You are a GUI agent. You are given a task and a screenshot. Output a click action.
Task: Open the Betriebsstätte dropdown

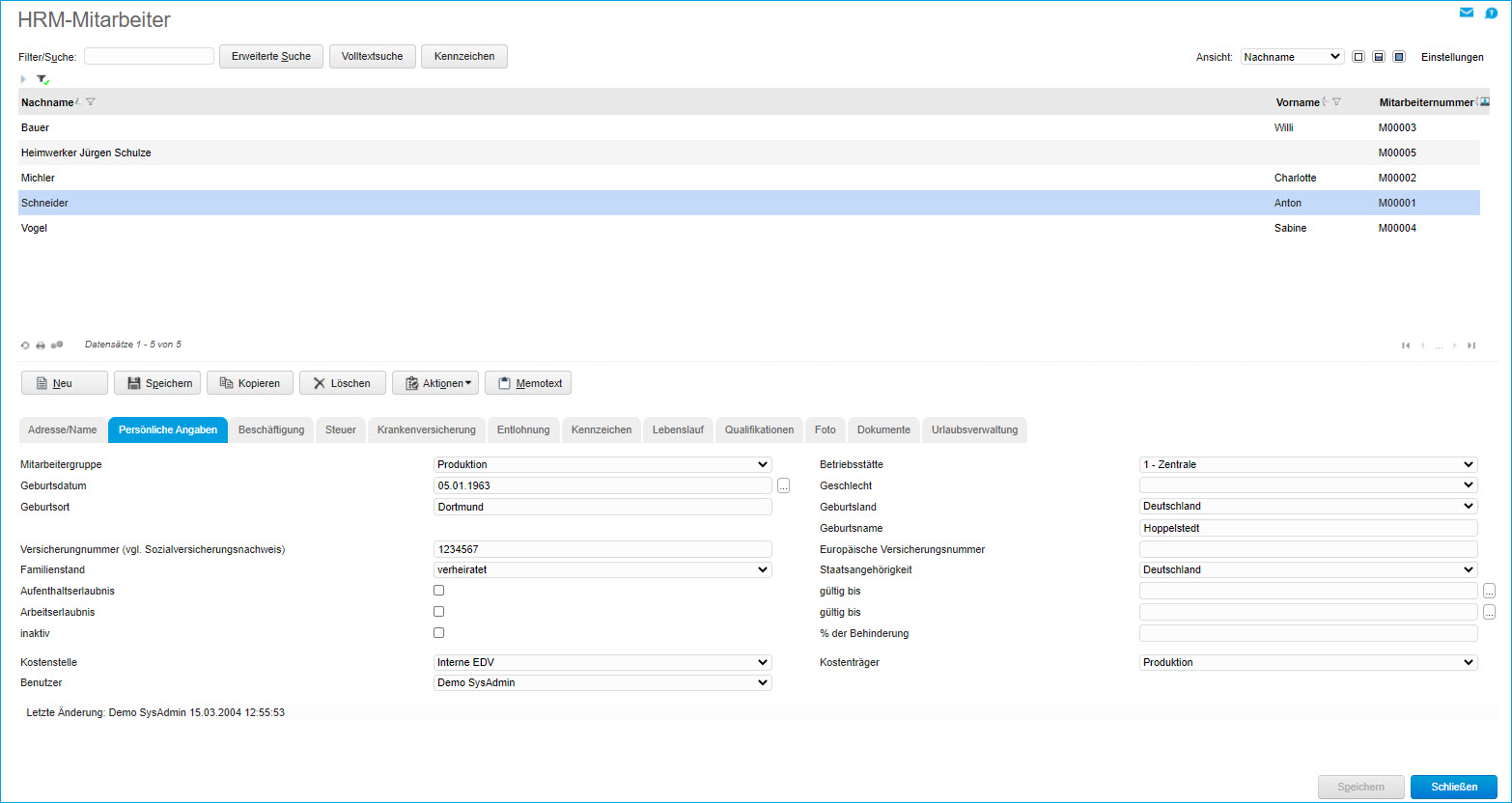[x=1308, y=464]
